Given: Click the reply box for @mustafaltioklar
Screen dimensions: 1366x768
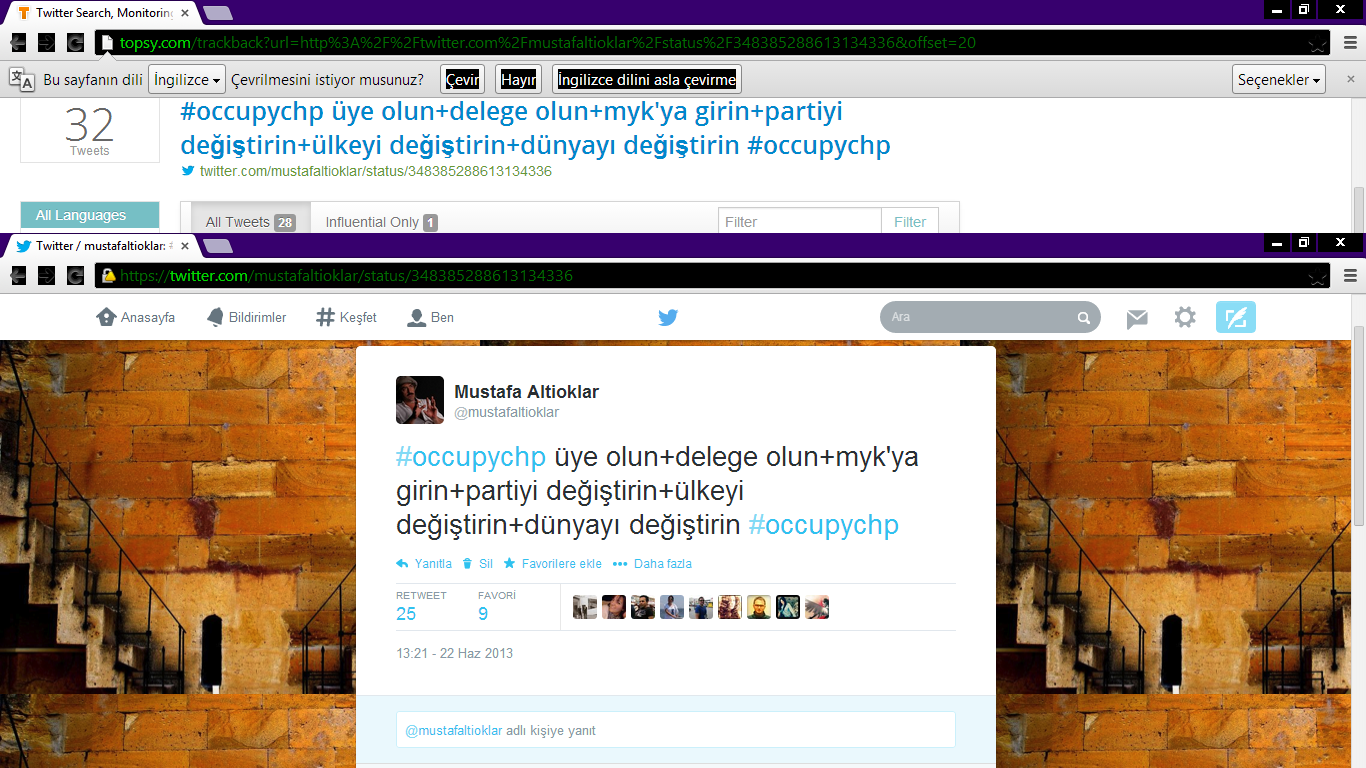Looking at the screenshot, I should coord(676,730).
